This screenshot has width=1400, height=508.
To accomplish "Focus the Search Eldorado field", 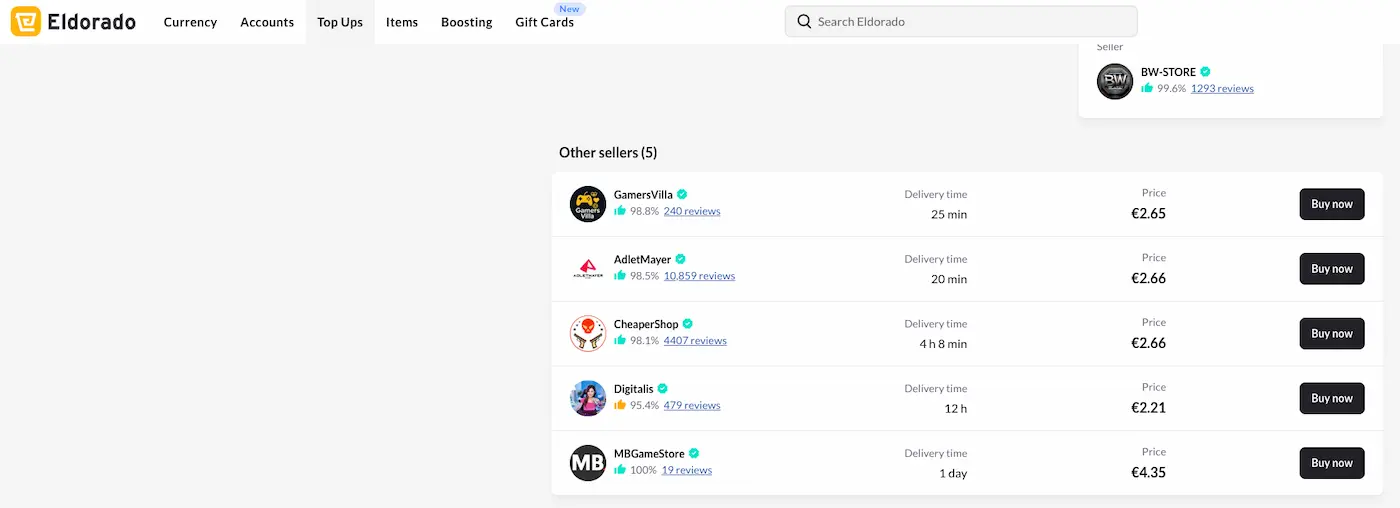I will tap(970, 22).
